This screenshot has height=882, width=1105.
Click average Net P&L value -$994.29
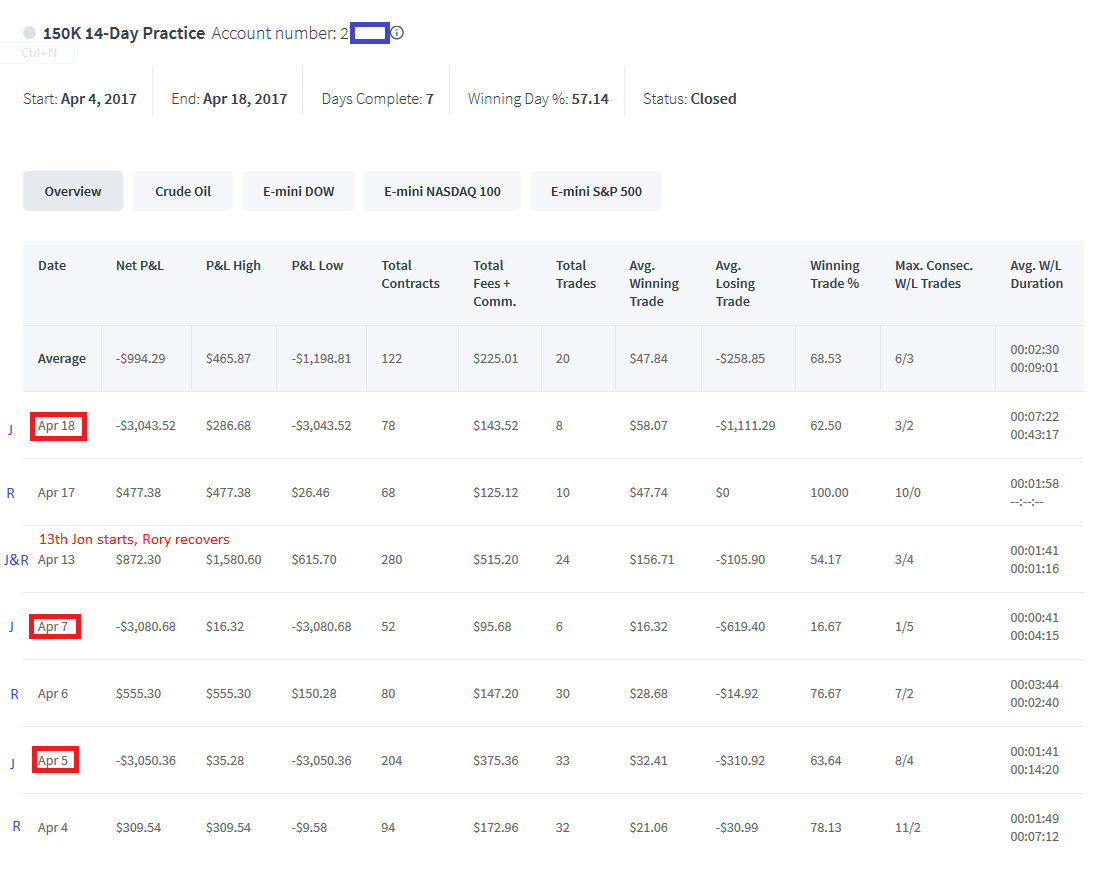tap(140, 359)
